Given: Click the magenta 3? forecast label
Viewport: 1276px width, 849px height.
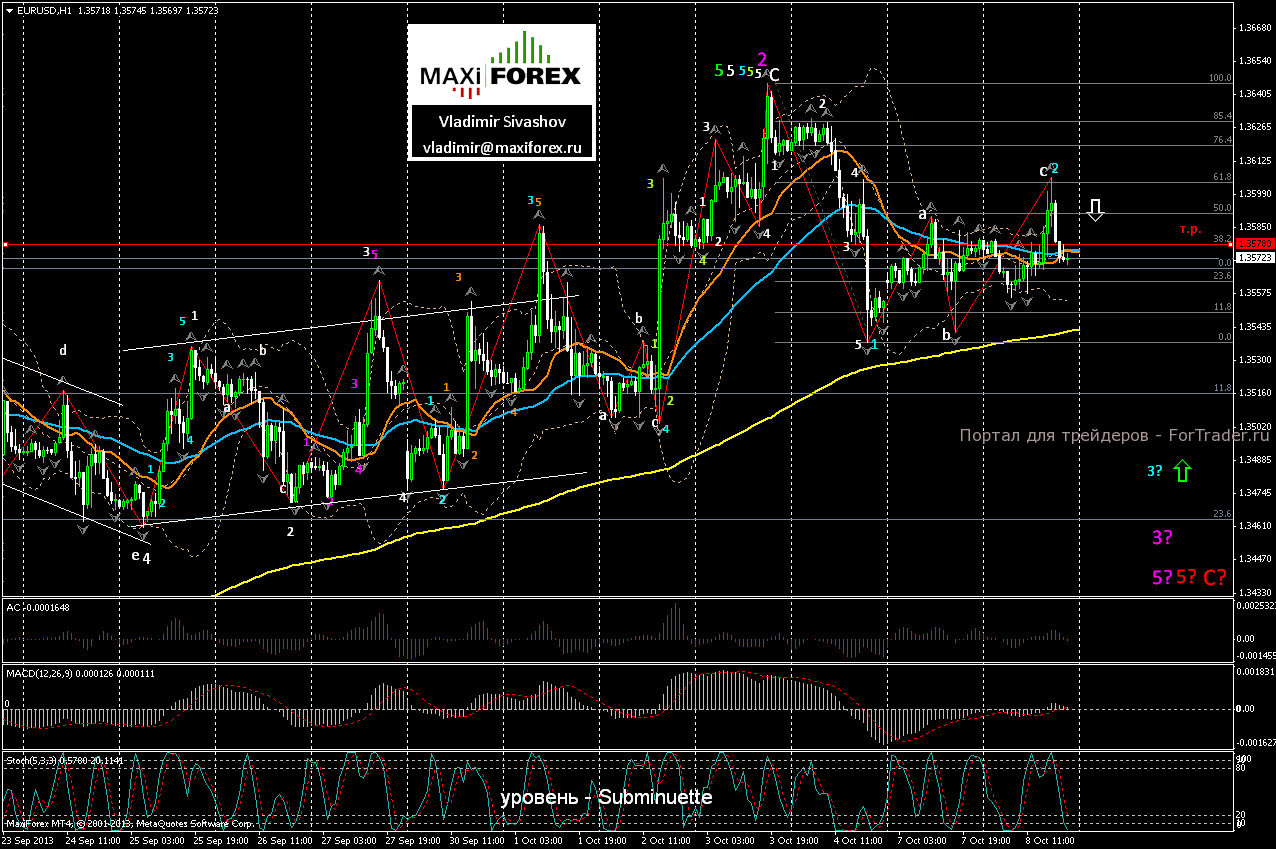Looking at the screenshot, I should click(x=1162, y=538).
